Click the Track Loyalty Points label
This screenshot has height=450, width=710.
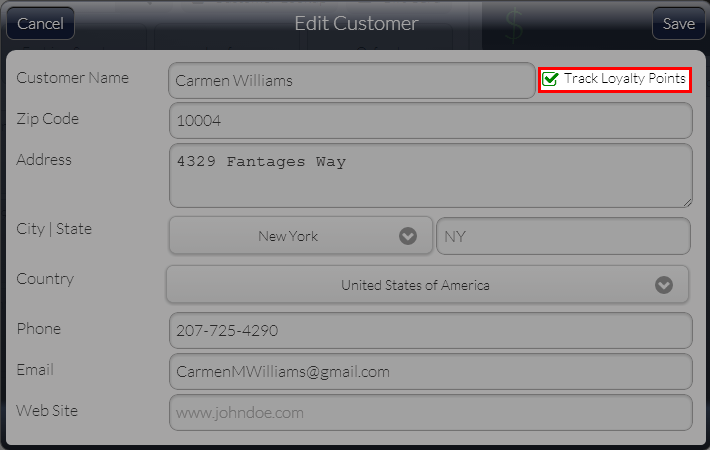(624, 78)
